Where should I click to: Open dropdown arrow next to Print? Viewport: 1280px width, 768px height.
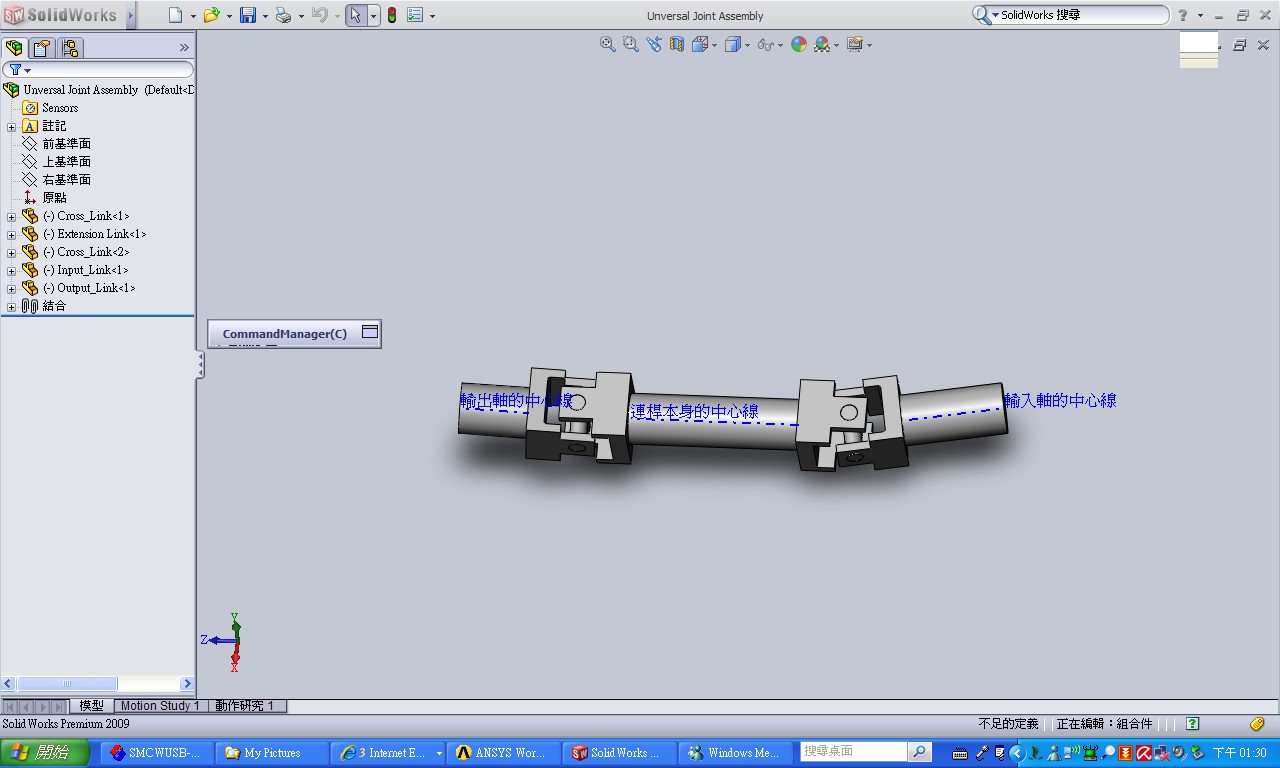pos(300,16)
